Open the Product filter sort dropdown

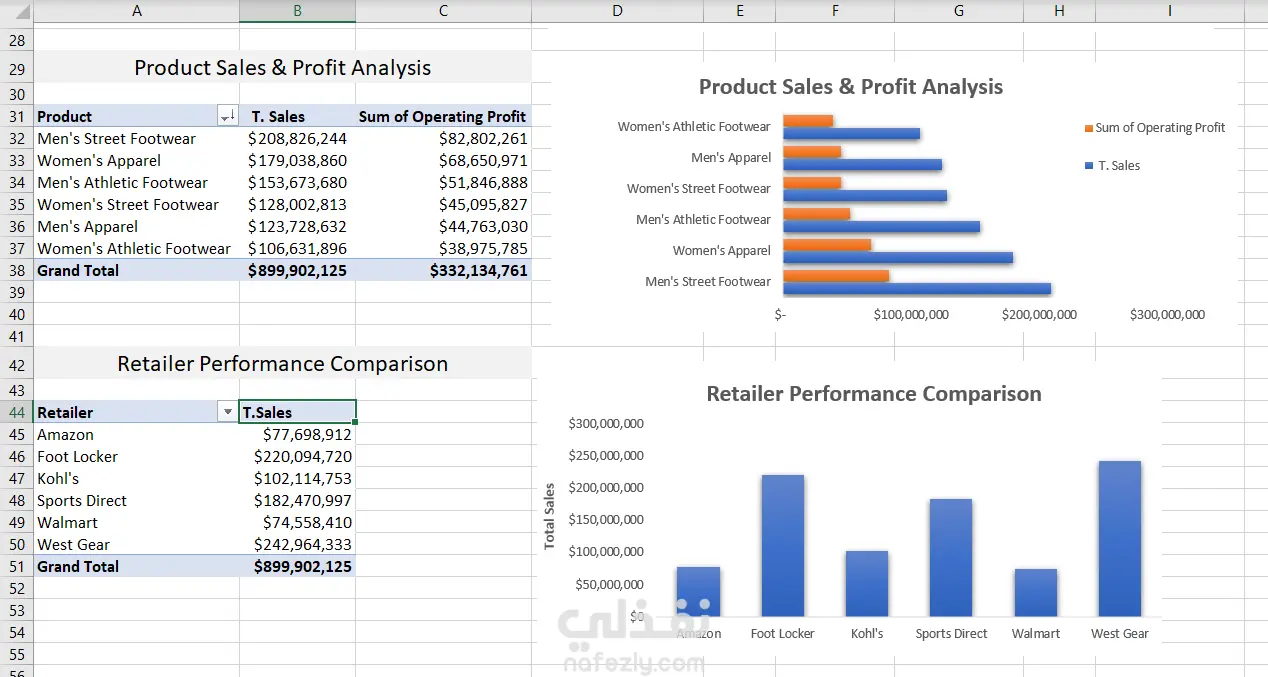pos(228,117)
